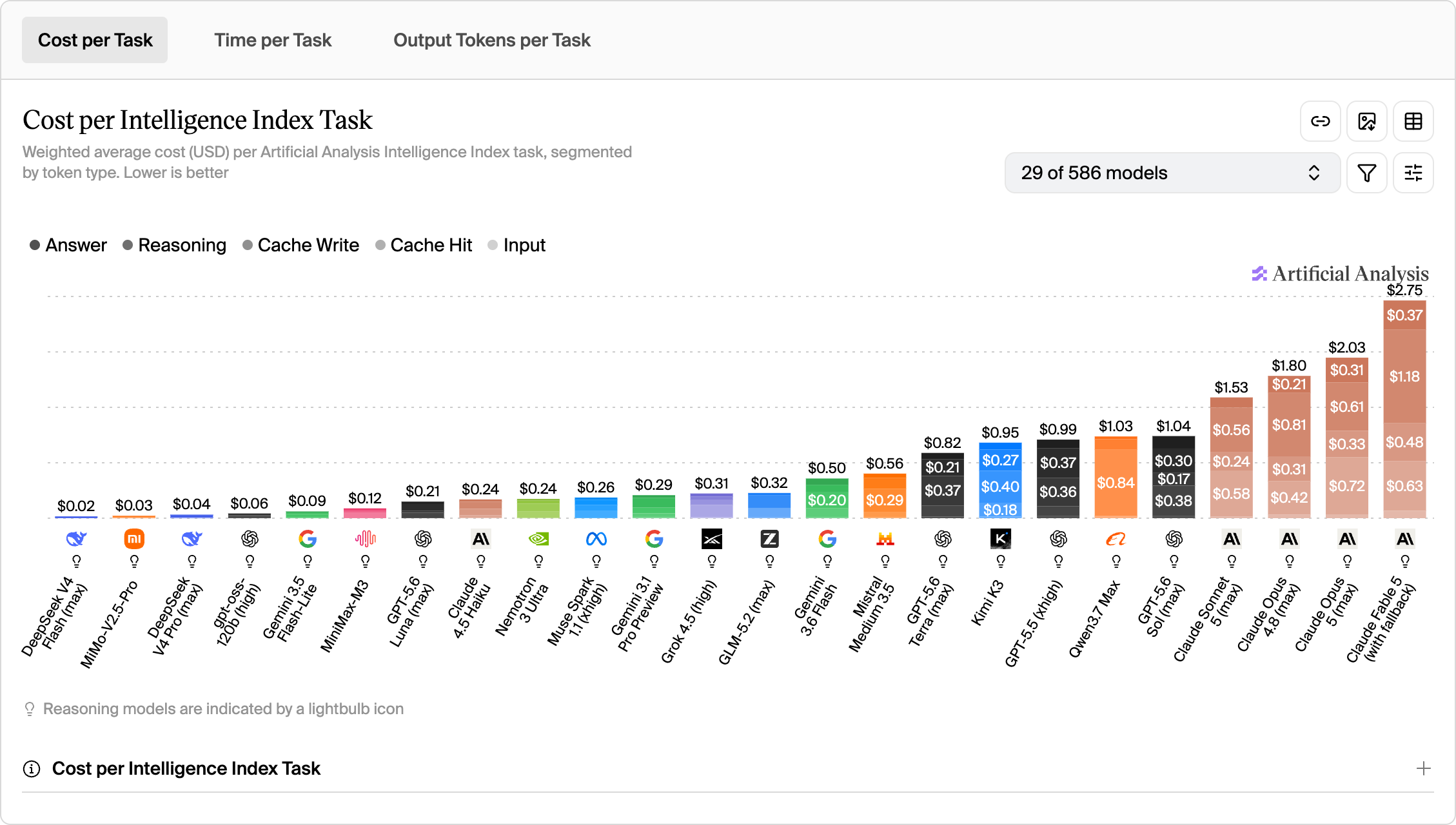
Task: Click the Mistral Medium 3.5 $0.29 segment
Action: point(885,500)
